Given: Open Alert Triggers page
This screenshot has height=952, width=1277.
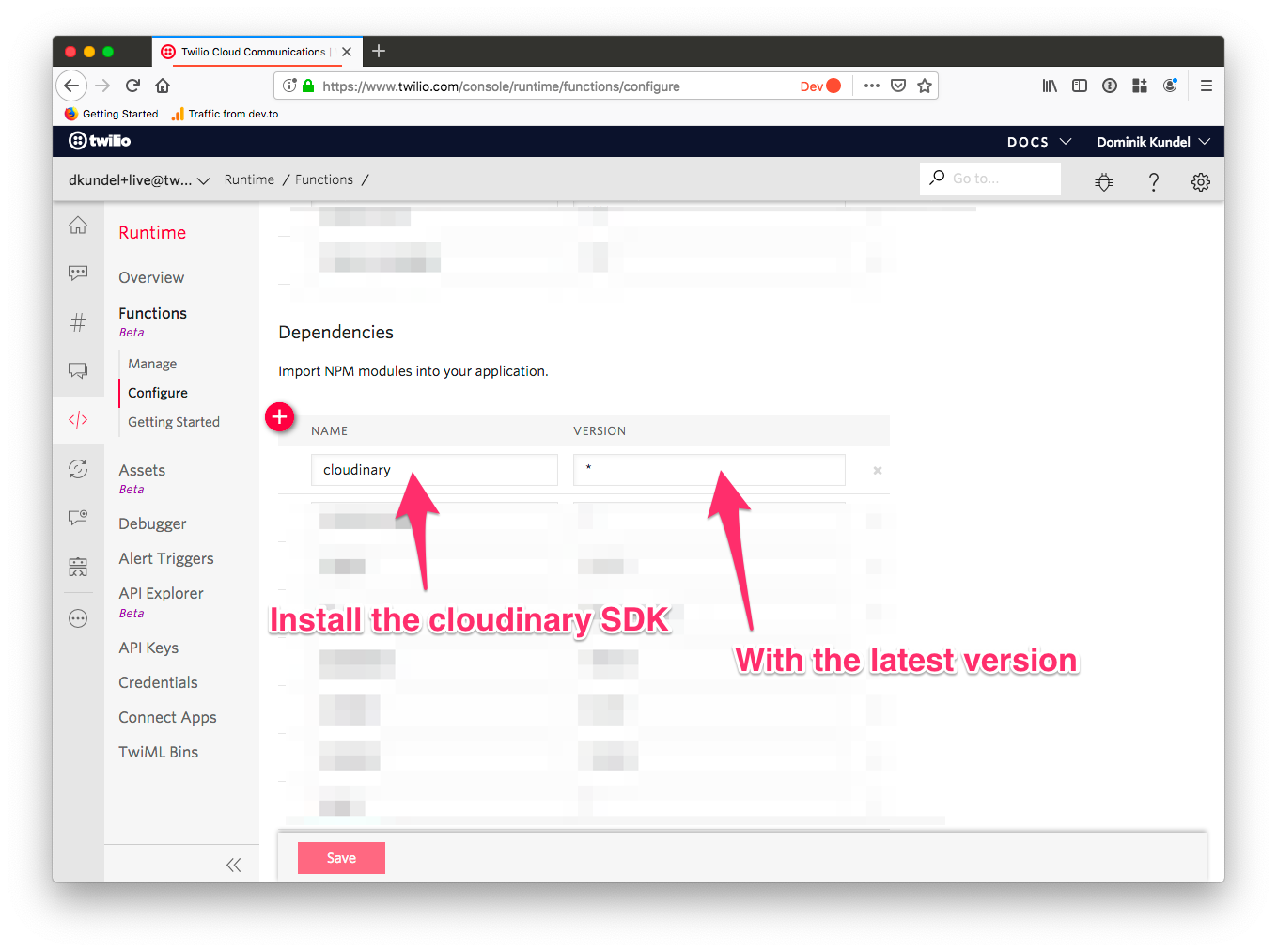Looking at the screenshot, I should point(166,558).
